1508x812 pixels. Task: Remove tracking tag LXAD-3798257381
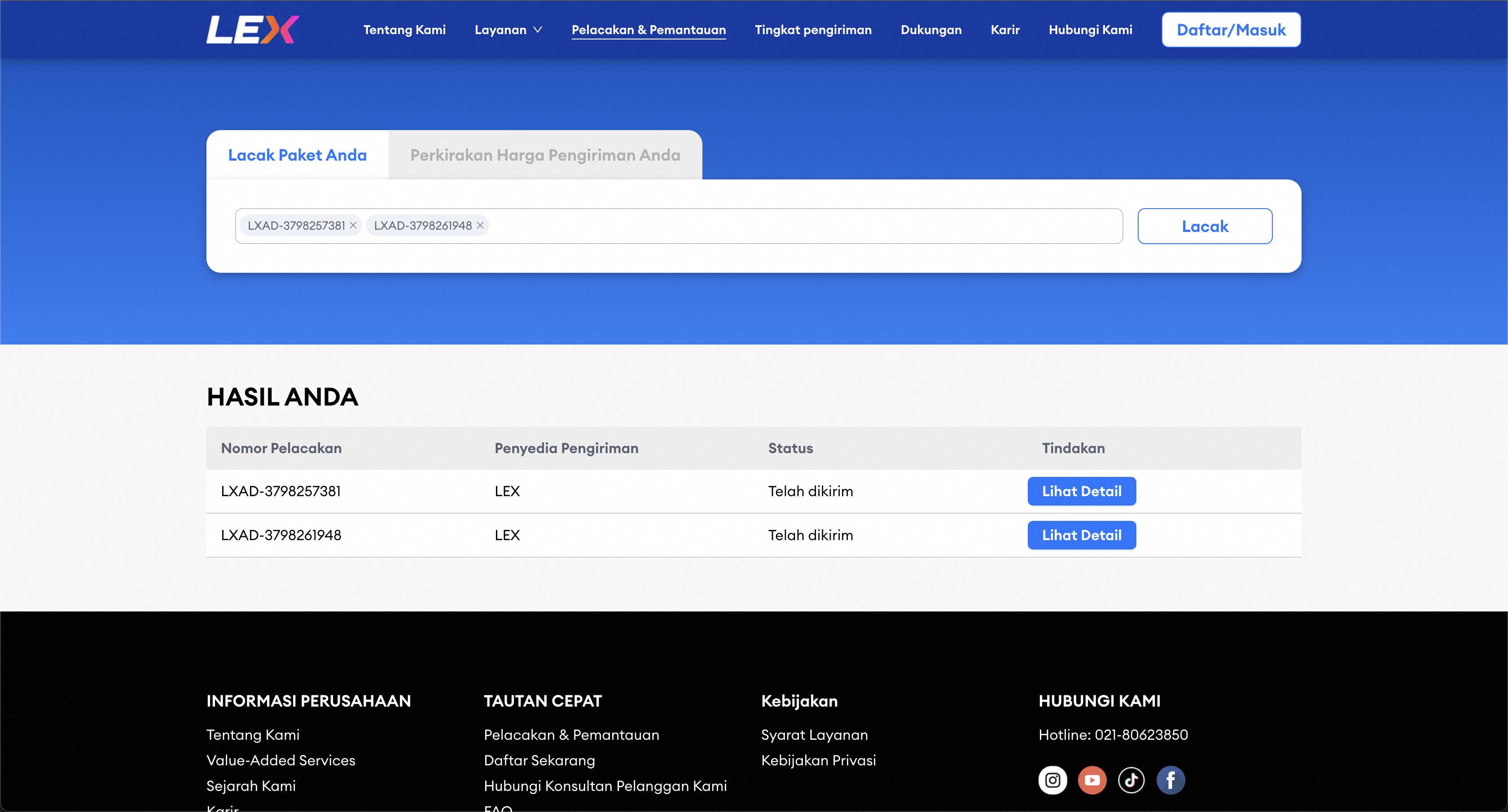coord(353,225)
